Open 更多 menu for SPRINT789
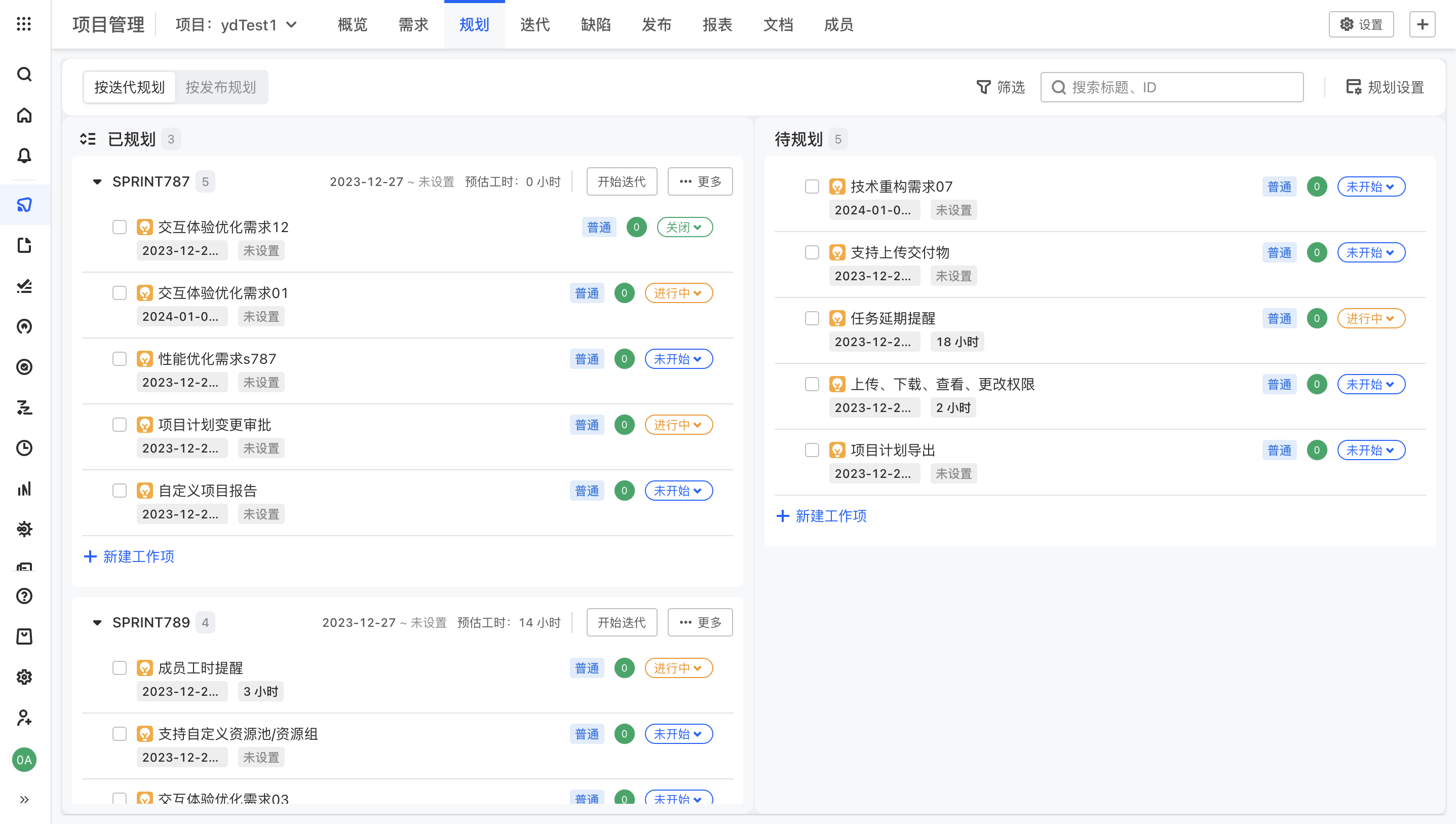 700,622
